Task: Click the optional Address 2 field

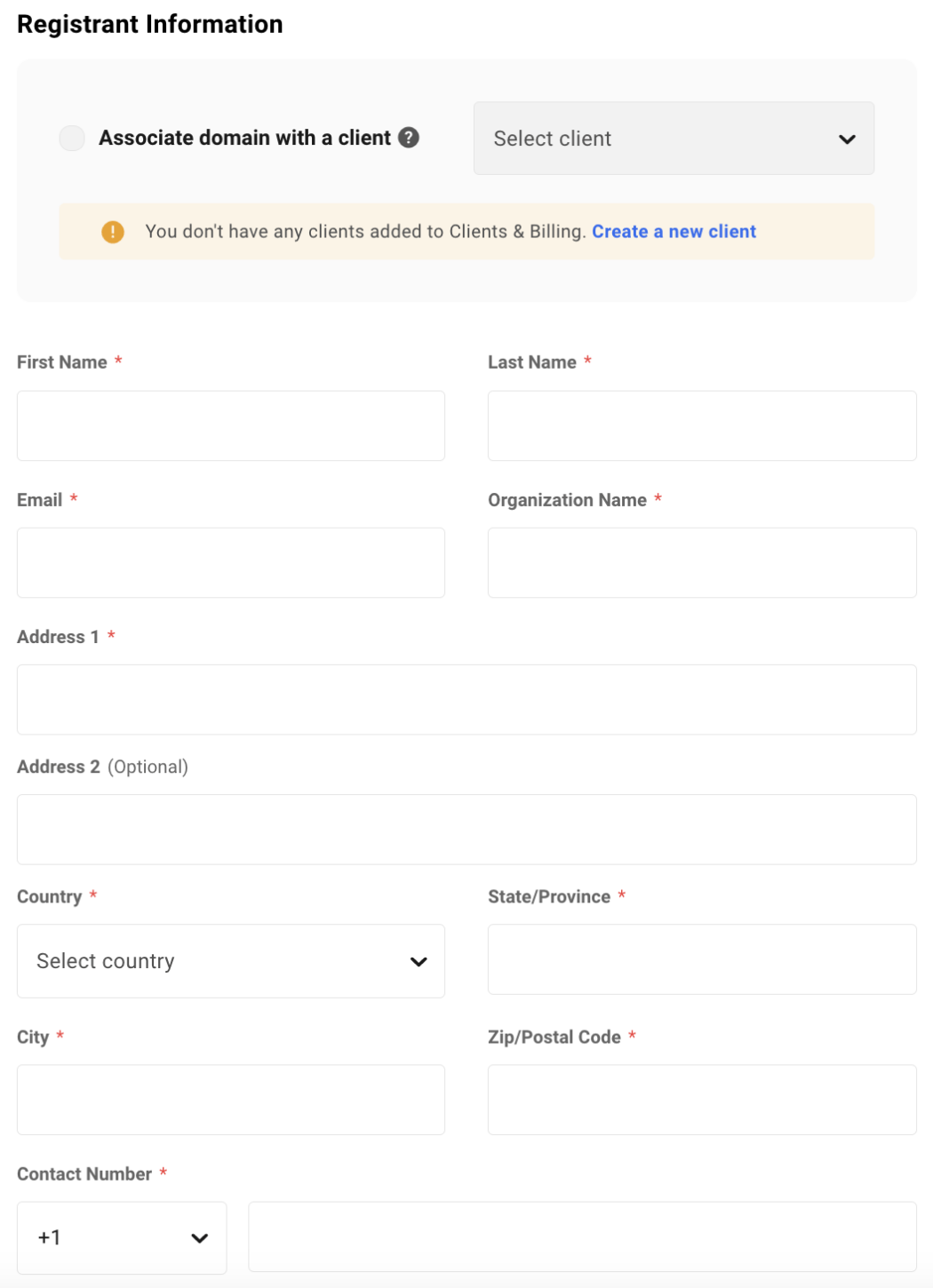Action: pos(466,830)
